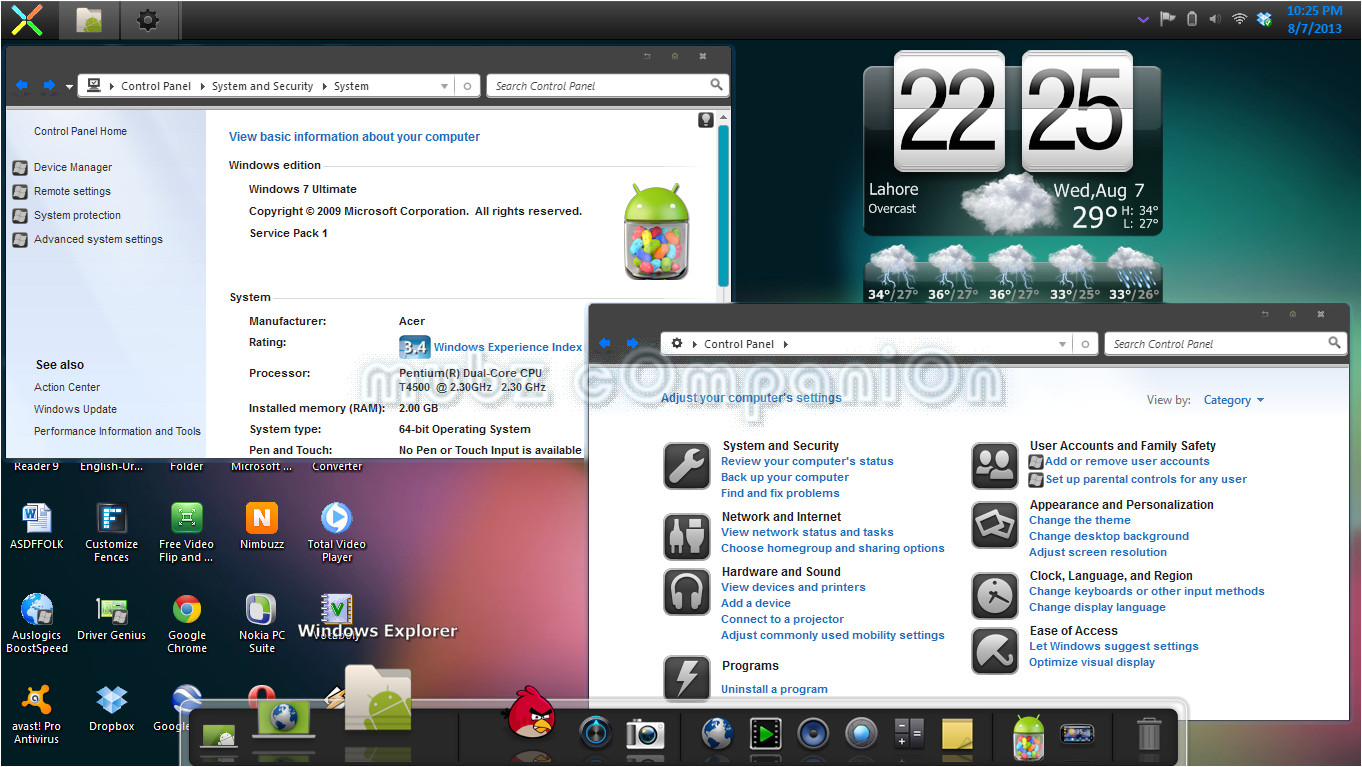Open Network and Internet category
Viewport: 1362px width, 767px height.
782,517
